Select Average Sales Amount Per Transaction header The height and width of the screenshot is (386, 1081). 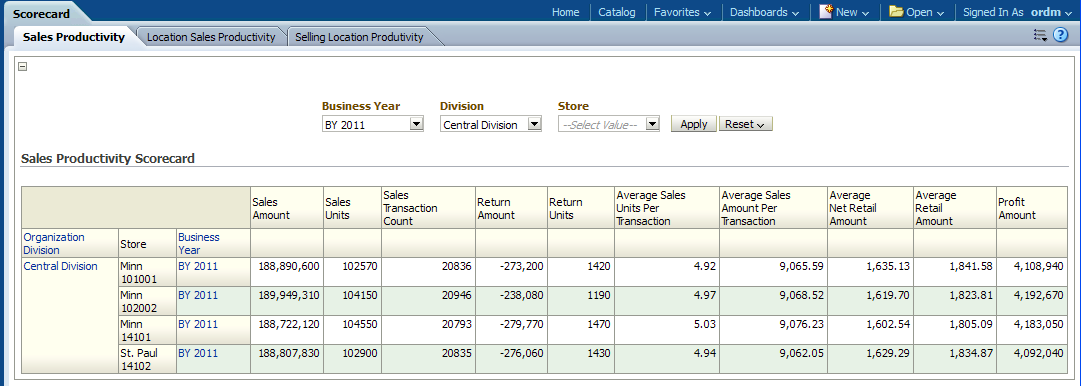pos(773,208)
